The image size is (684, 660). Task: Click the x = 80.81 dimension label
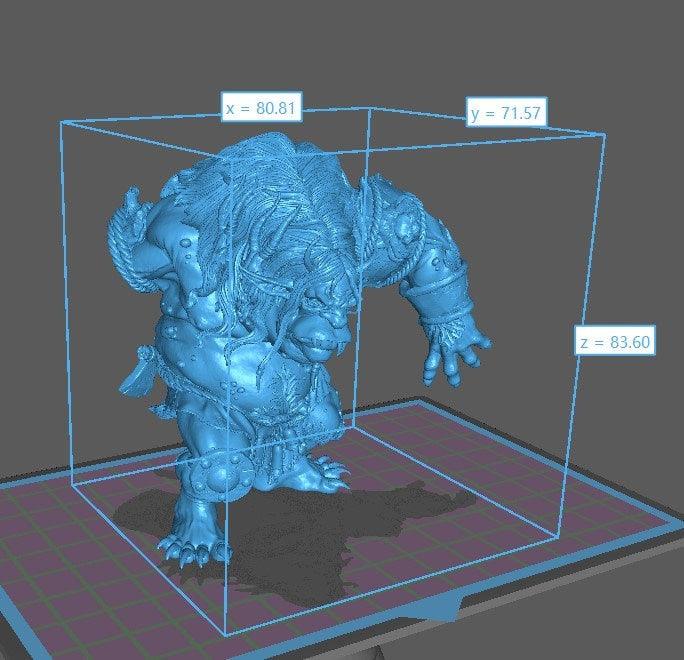tap(263, 107)
